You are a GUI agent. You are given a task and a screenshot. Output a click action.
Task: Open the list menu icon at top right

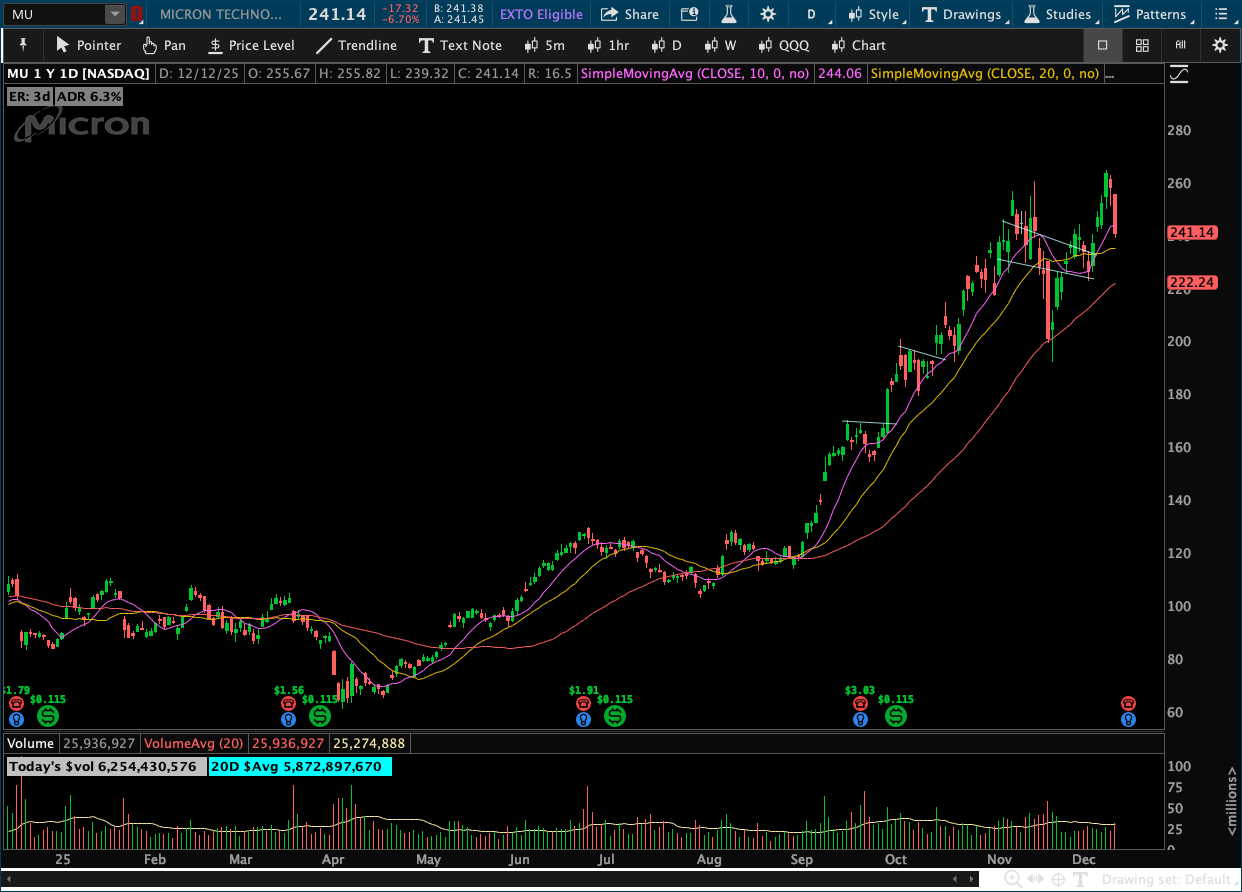coord(1218,14)
